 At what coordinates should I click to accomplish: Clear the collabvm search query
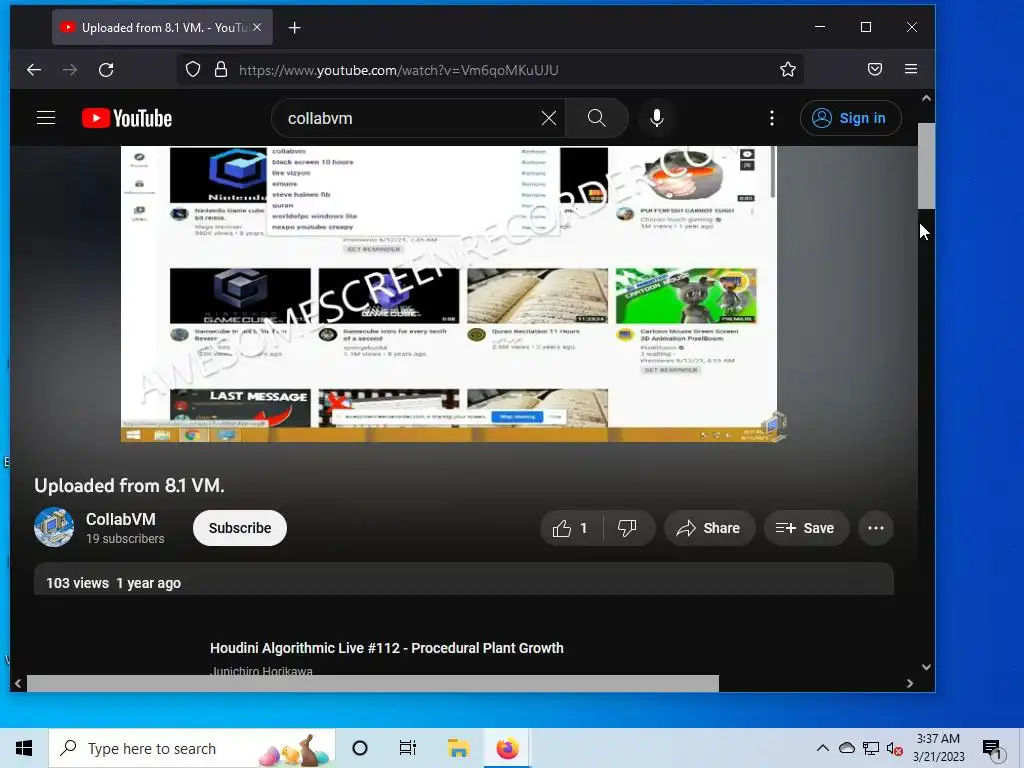[x=549, y=118]
